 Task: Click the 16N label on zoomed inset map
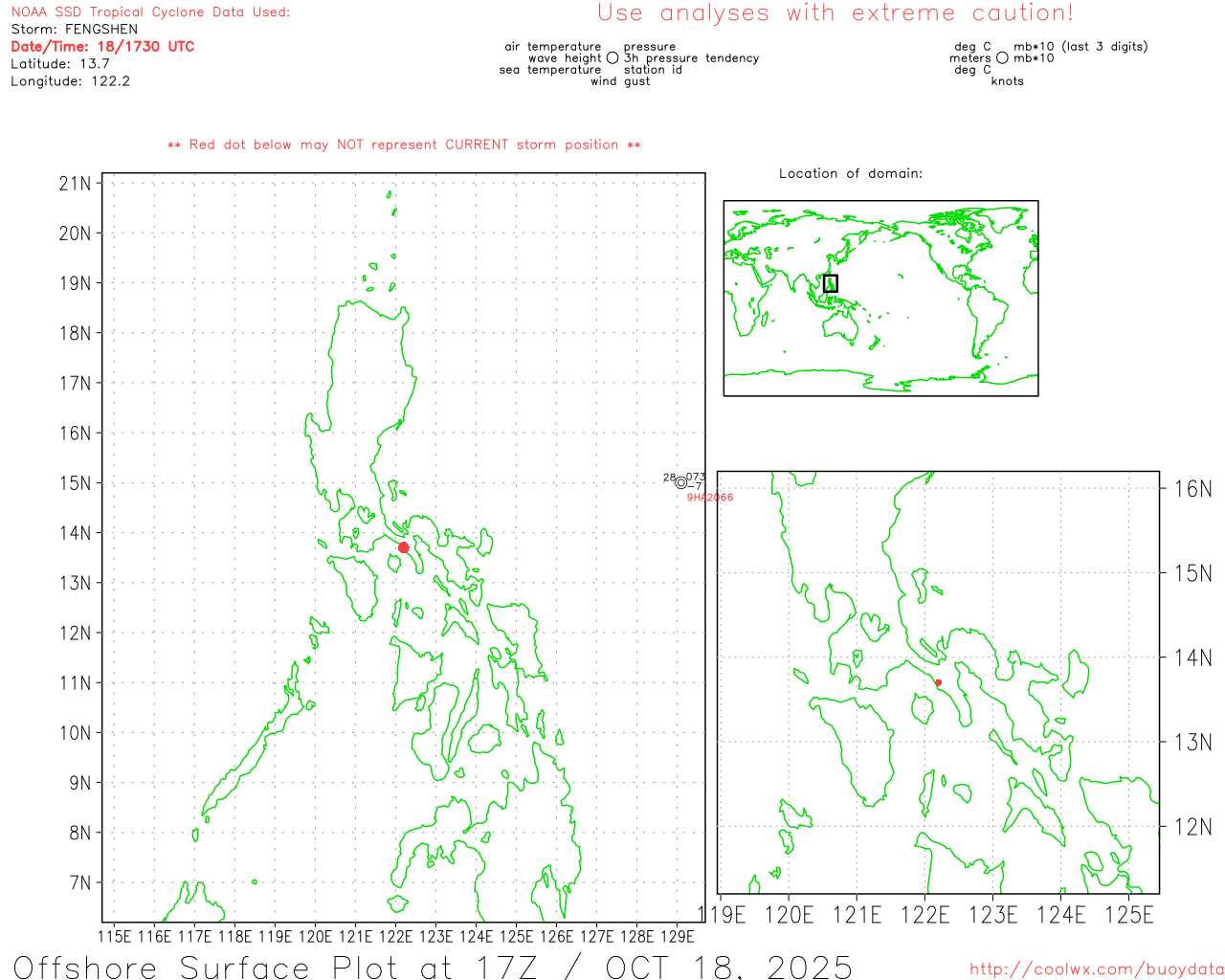point(1192,489)
